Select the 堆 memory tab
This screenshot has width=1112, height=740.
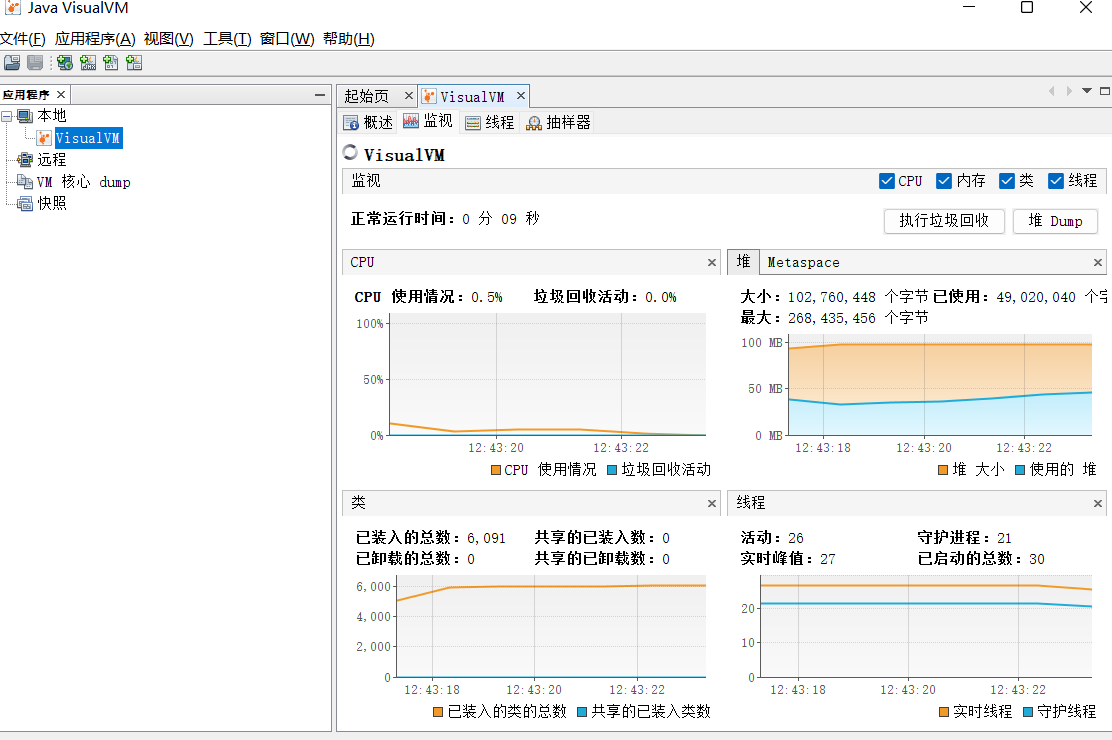pyautogui.click(x=743, y=262)
